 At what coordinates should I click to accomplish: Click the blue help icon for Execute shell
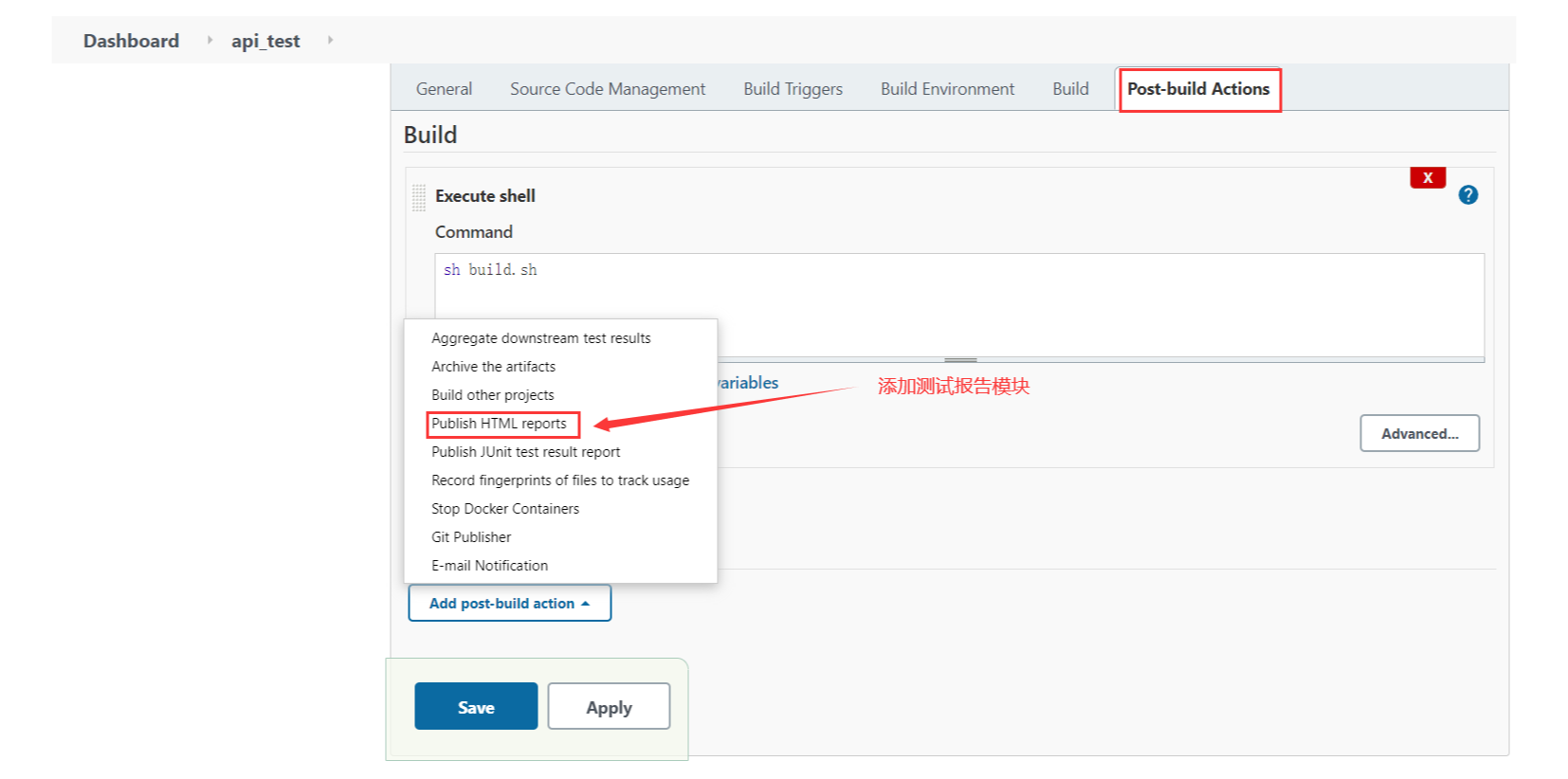1468,195
